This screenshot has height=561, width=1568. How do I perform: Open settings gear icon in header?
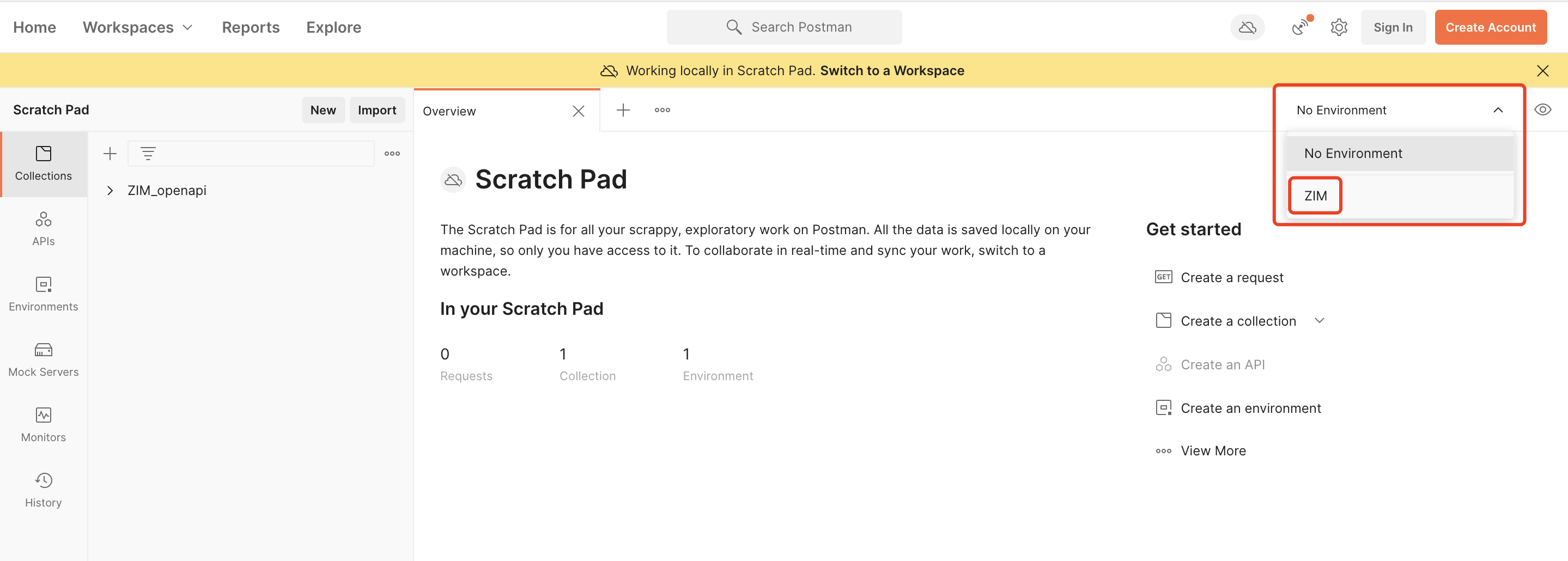1339,27
